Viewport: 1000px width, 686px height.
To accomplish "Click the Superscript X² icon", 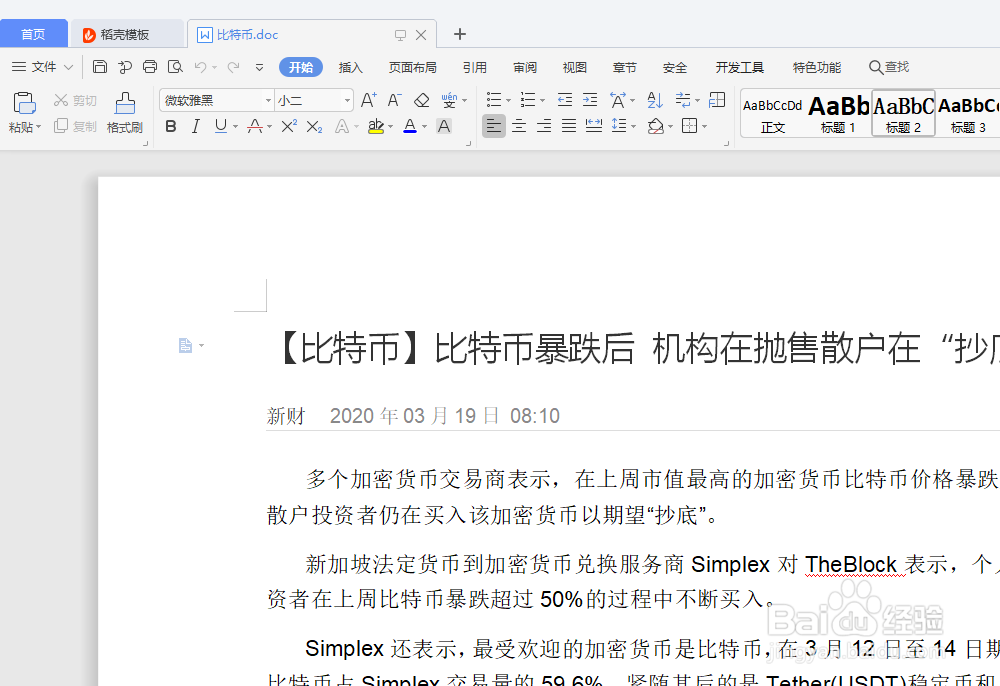I will [x=289, y=126].
